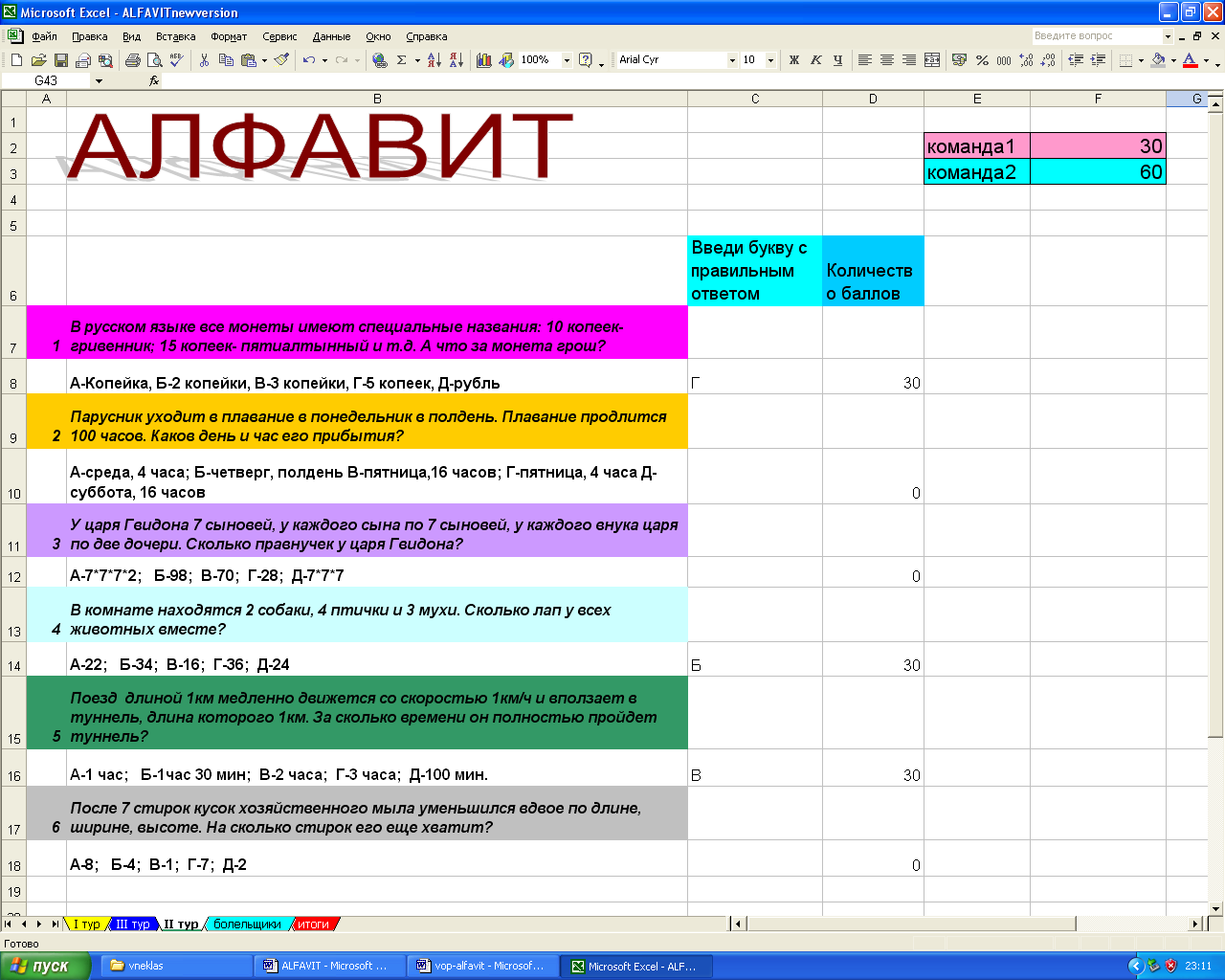Click the fill color paint bucket

click(1158, 60)
